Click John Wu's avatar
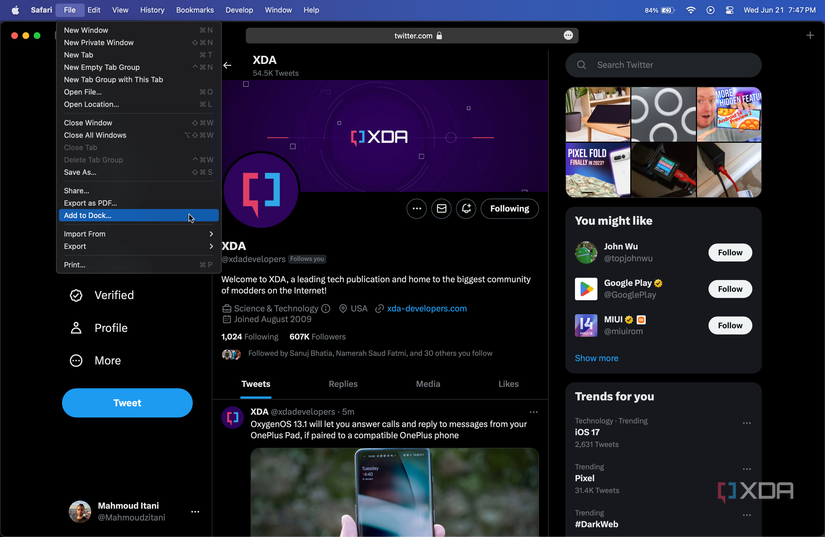Viewport: 825px width, 537px height. [x=586, y=252]
